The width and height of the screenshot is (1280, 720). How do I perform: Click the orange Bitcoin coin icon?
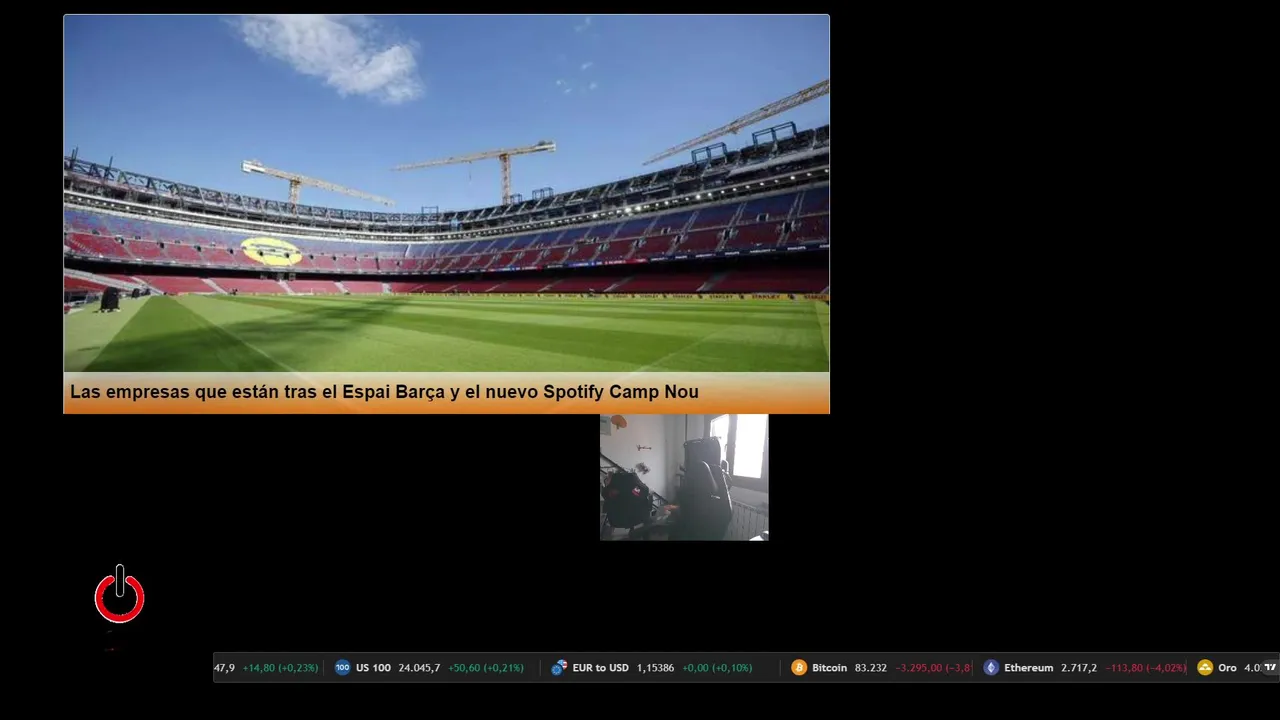[x=799, y=667]
